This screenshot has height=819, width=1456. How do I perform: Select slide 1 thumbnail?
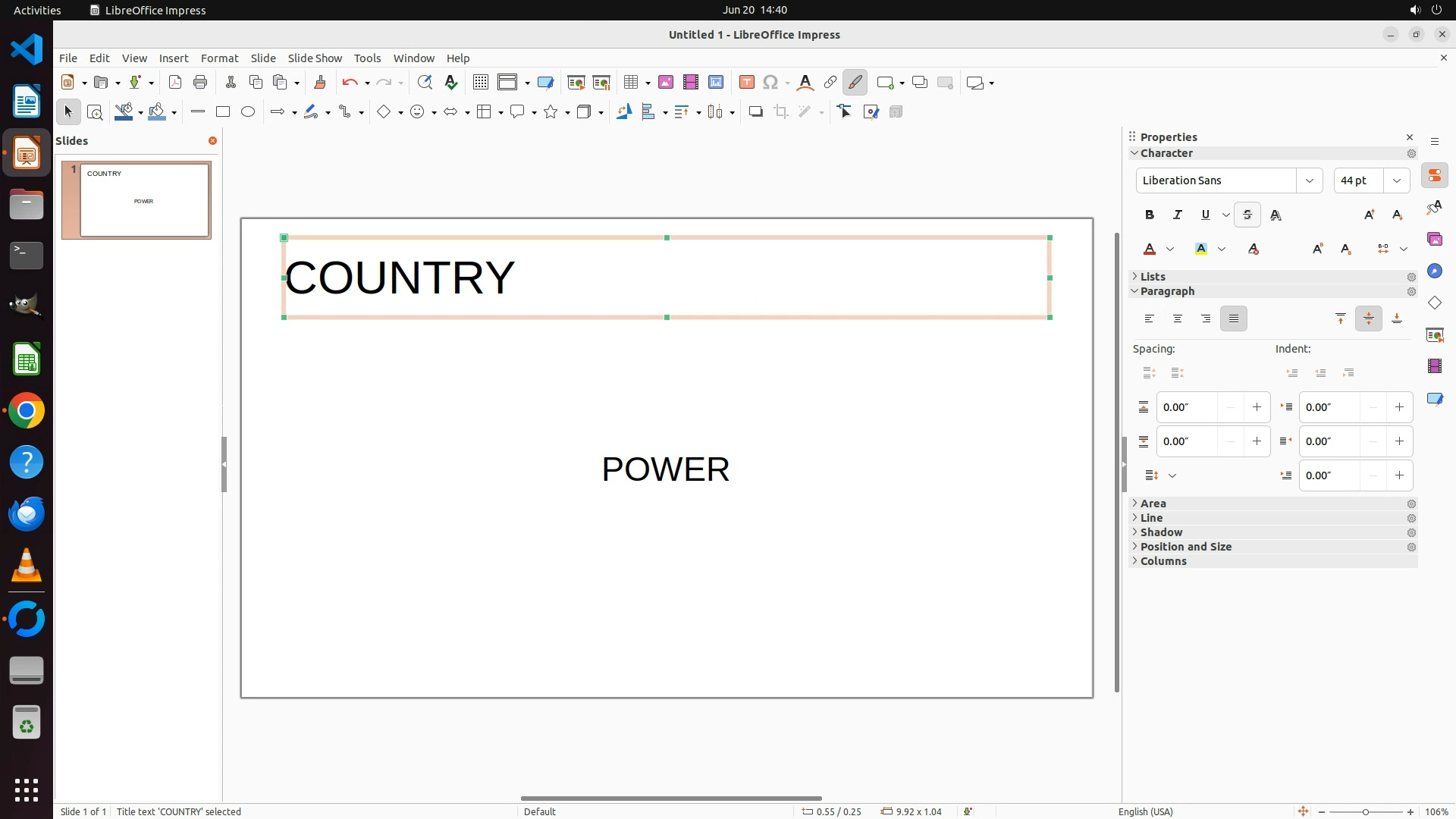point(144,200)
